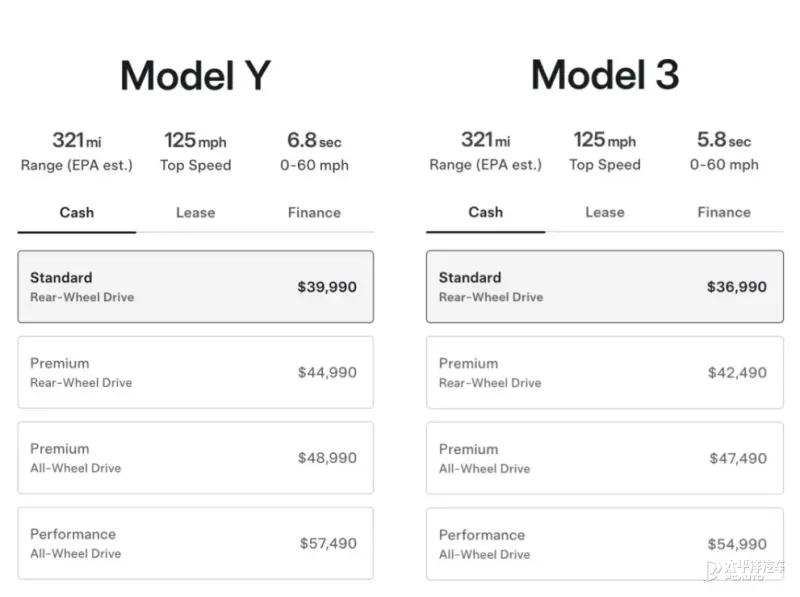The height and width of the screenshot is (597, 800).
Task: Select Model 3 Cash tab
Action: 486,212
